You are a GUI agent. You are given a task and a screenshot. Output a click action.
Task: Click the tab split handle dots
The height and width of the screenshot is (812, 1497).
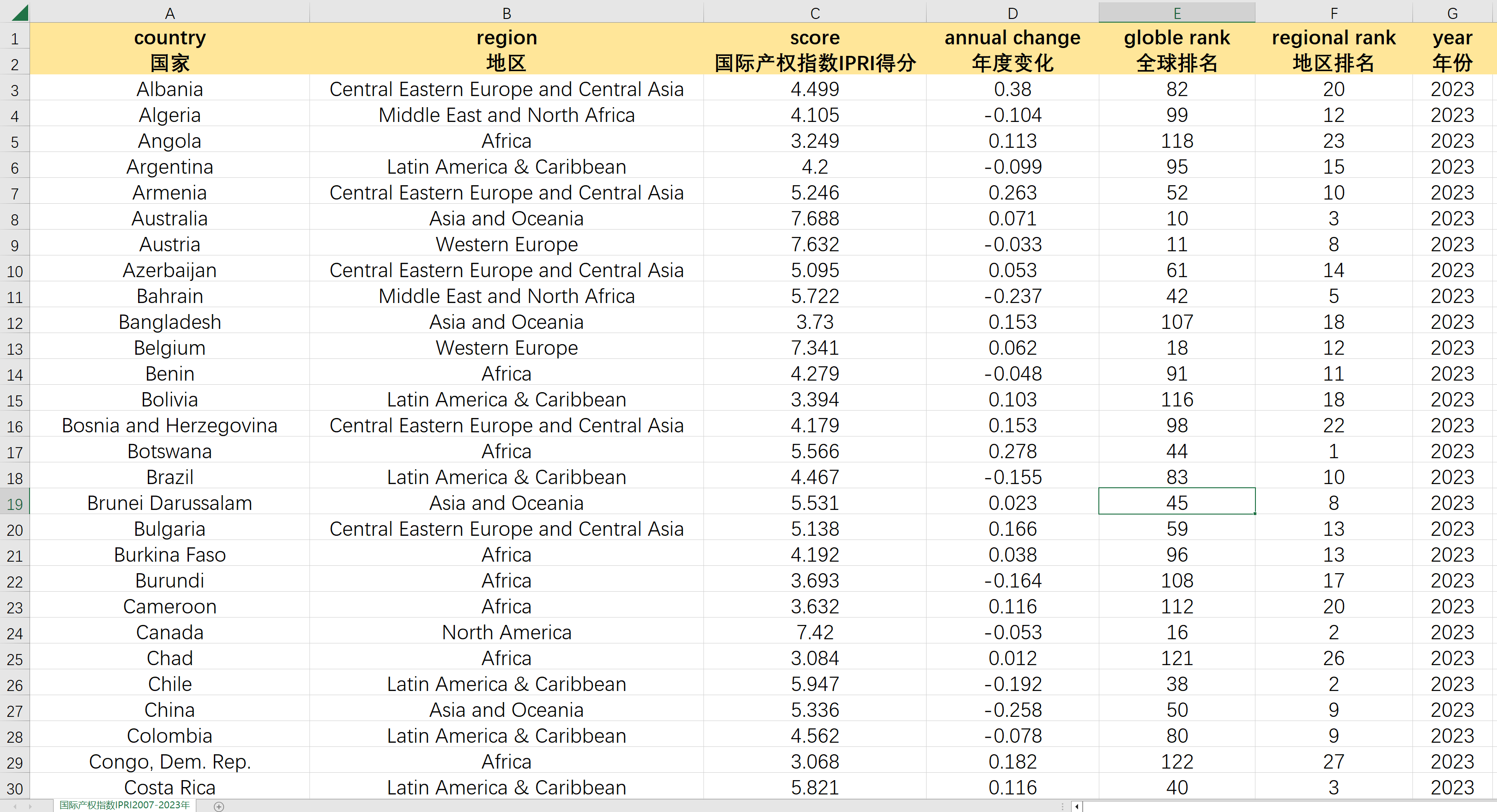[1062, 806]
